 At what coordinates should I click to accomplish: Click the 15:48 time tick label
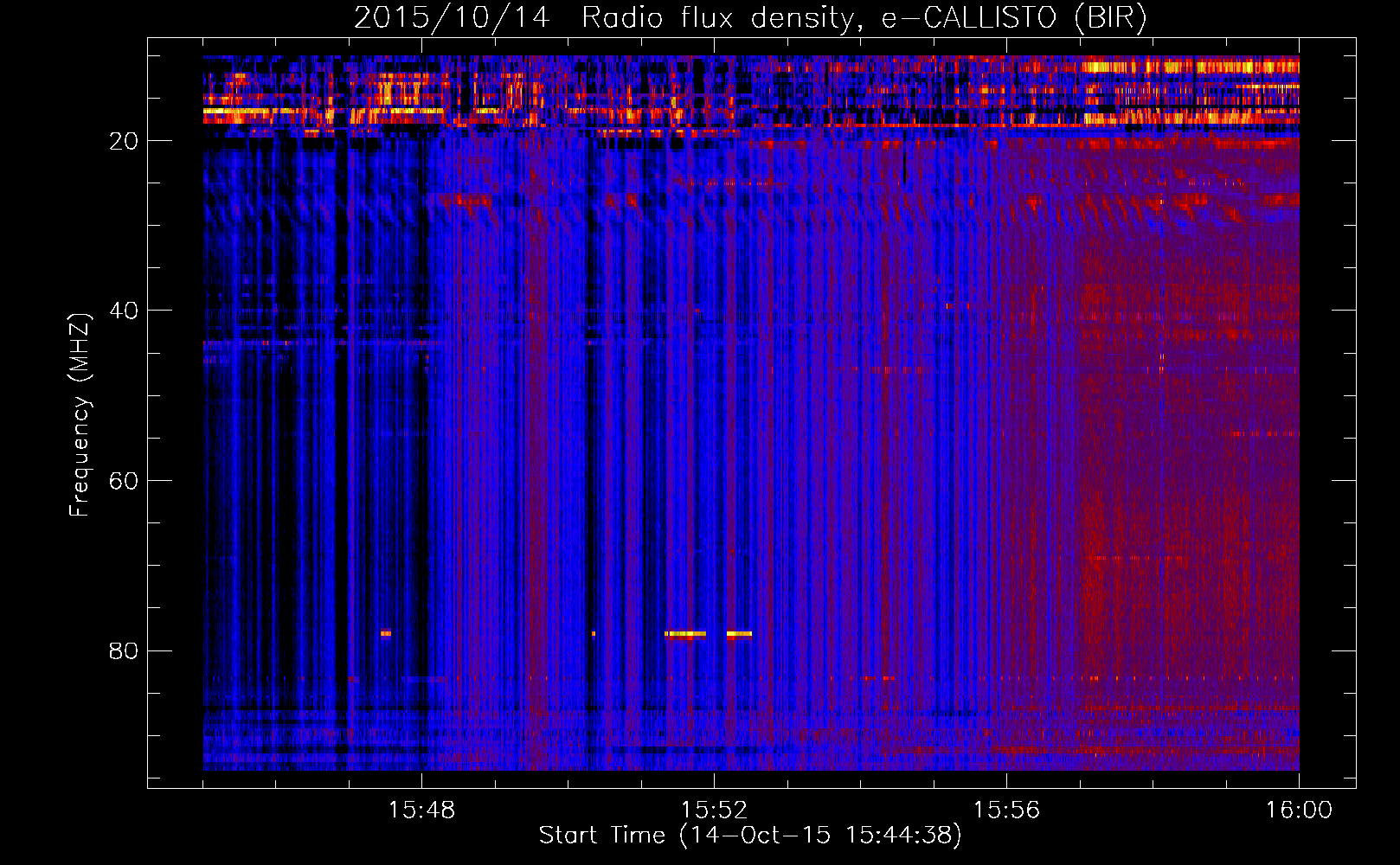coord(421,811)
